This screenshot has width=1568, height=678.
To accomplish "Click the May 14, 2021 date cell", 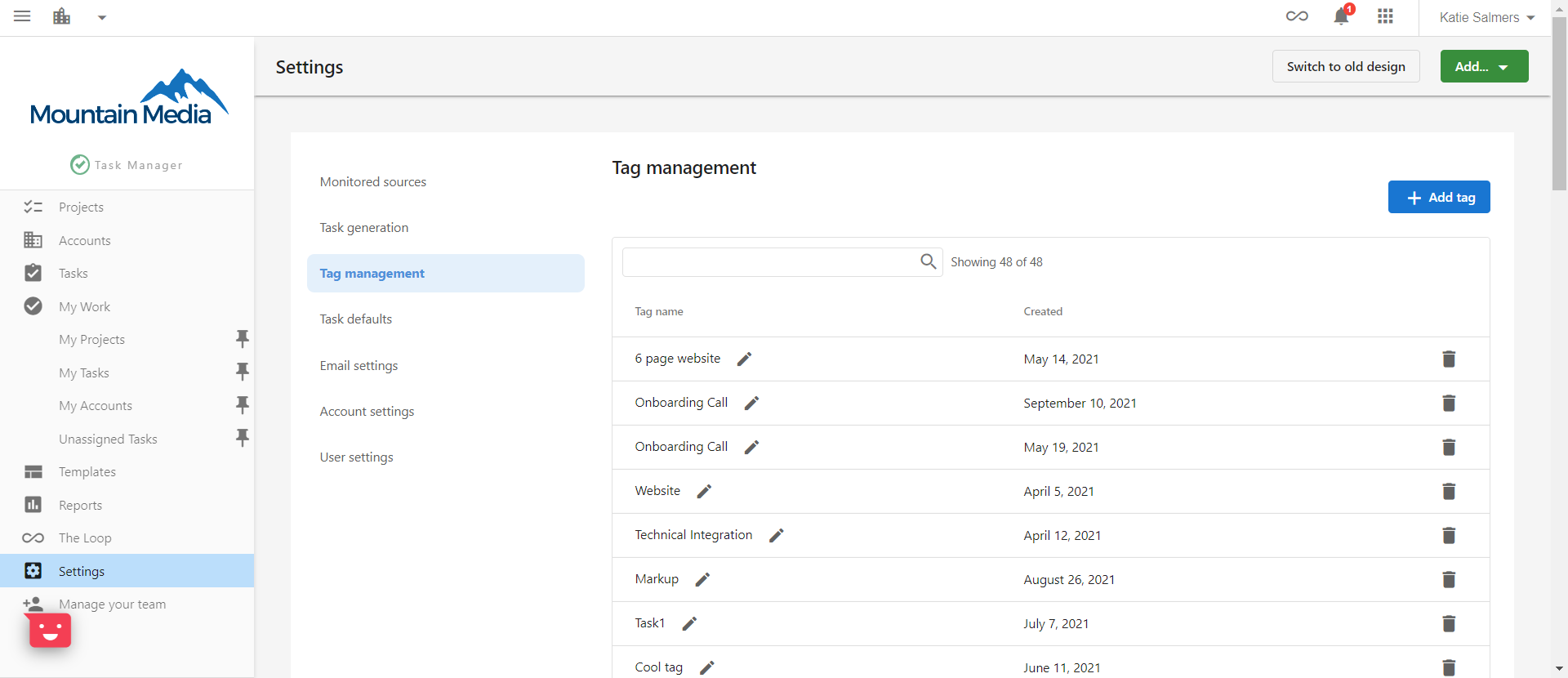I will tap(1061, 359).
